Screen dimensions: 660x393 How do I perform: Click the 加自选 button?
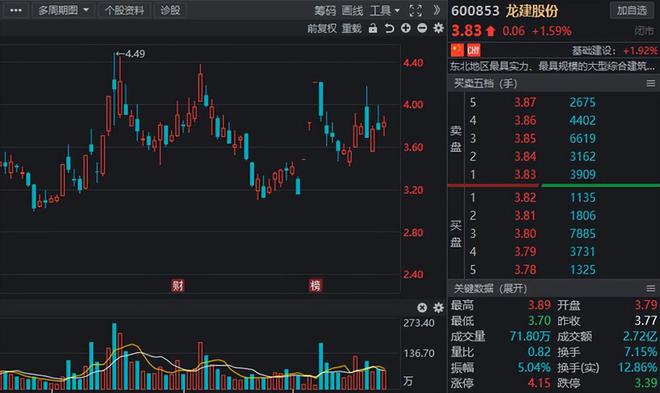point(632,11)
